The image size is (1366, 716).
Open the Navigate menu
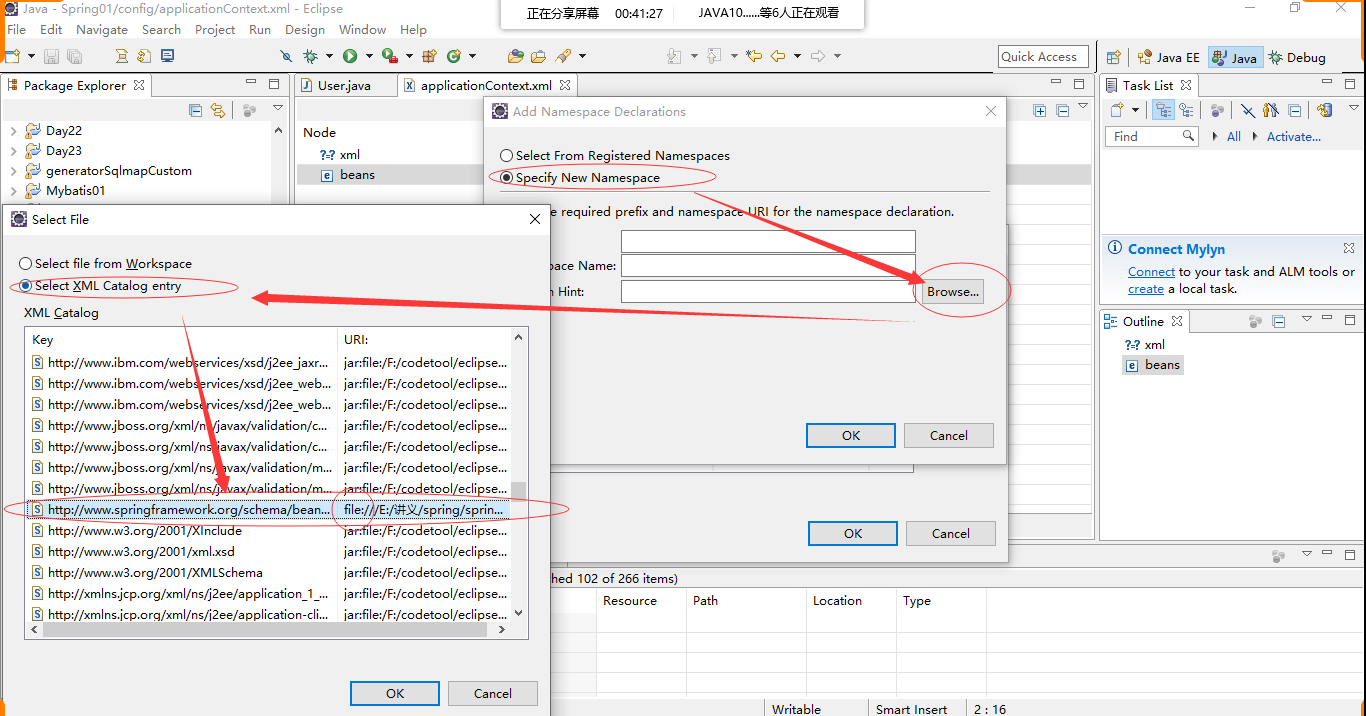[x=102, y=29]
